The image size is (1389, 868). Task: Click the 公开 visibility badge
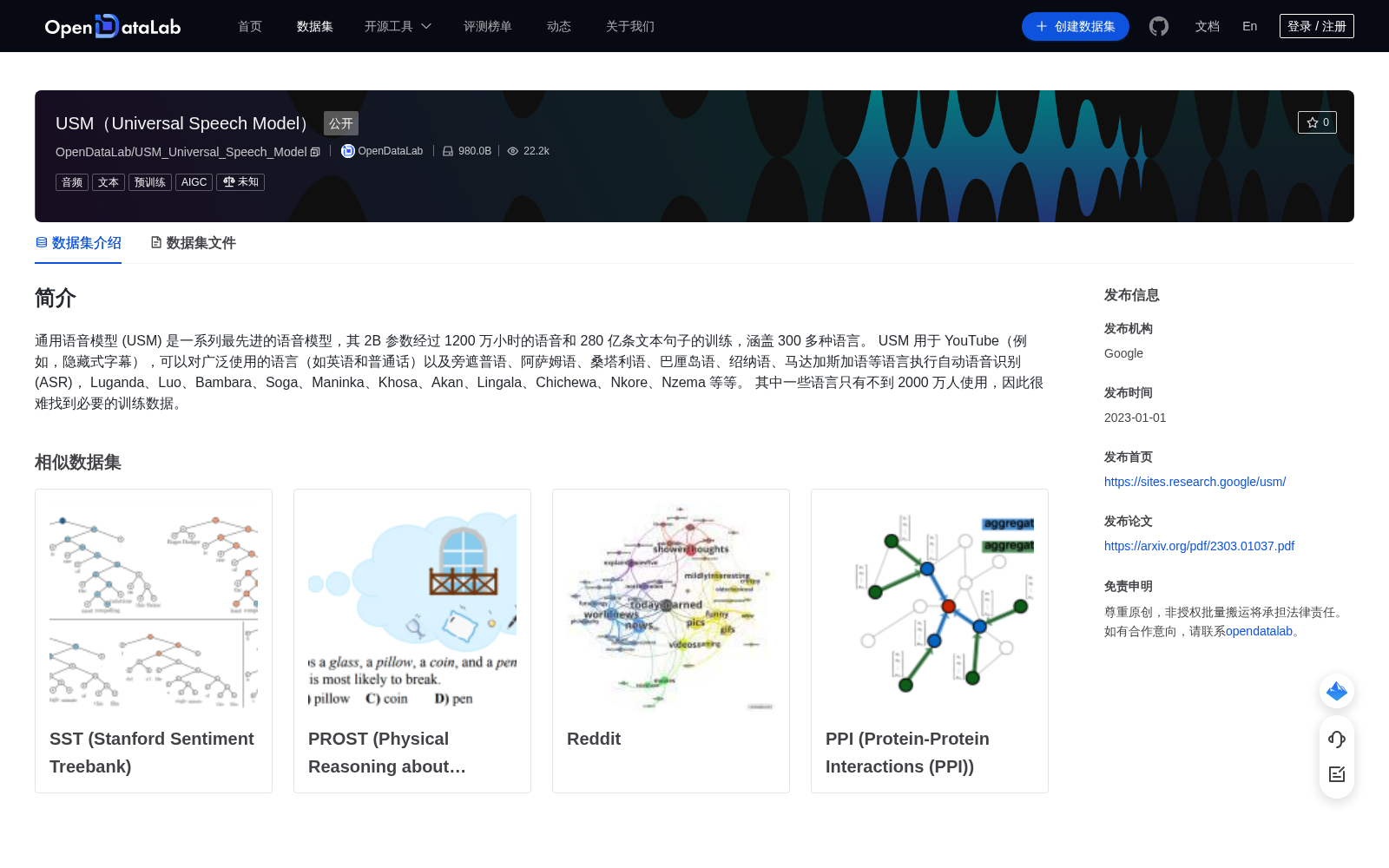tap(341, 123)
